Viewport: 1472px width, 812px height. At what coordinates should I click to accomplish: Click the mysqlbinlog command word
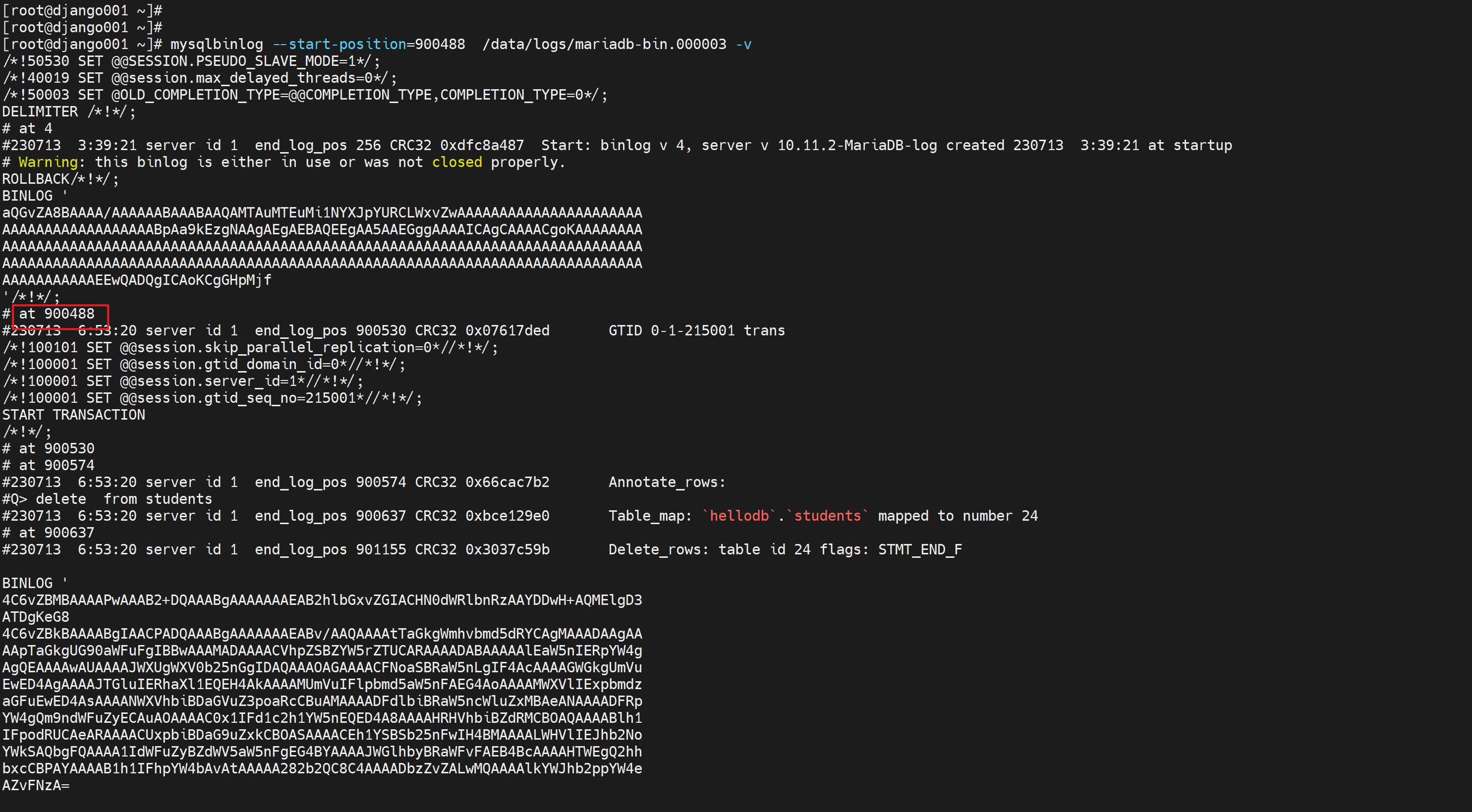point(217,45)
